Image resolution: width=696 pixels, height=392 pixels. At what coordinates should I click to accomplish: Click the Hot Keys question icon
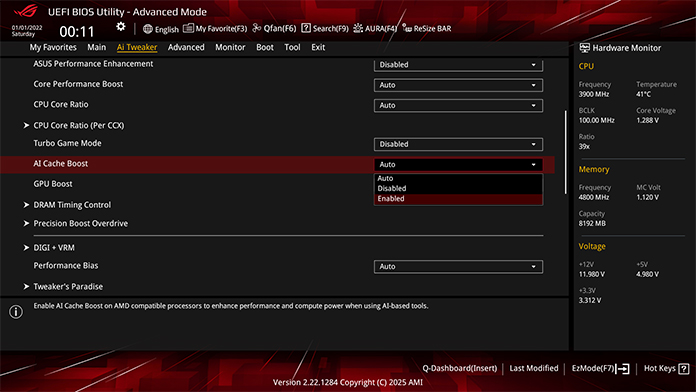684,368
